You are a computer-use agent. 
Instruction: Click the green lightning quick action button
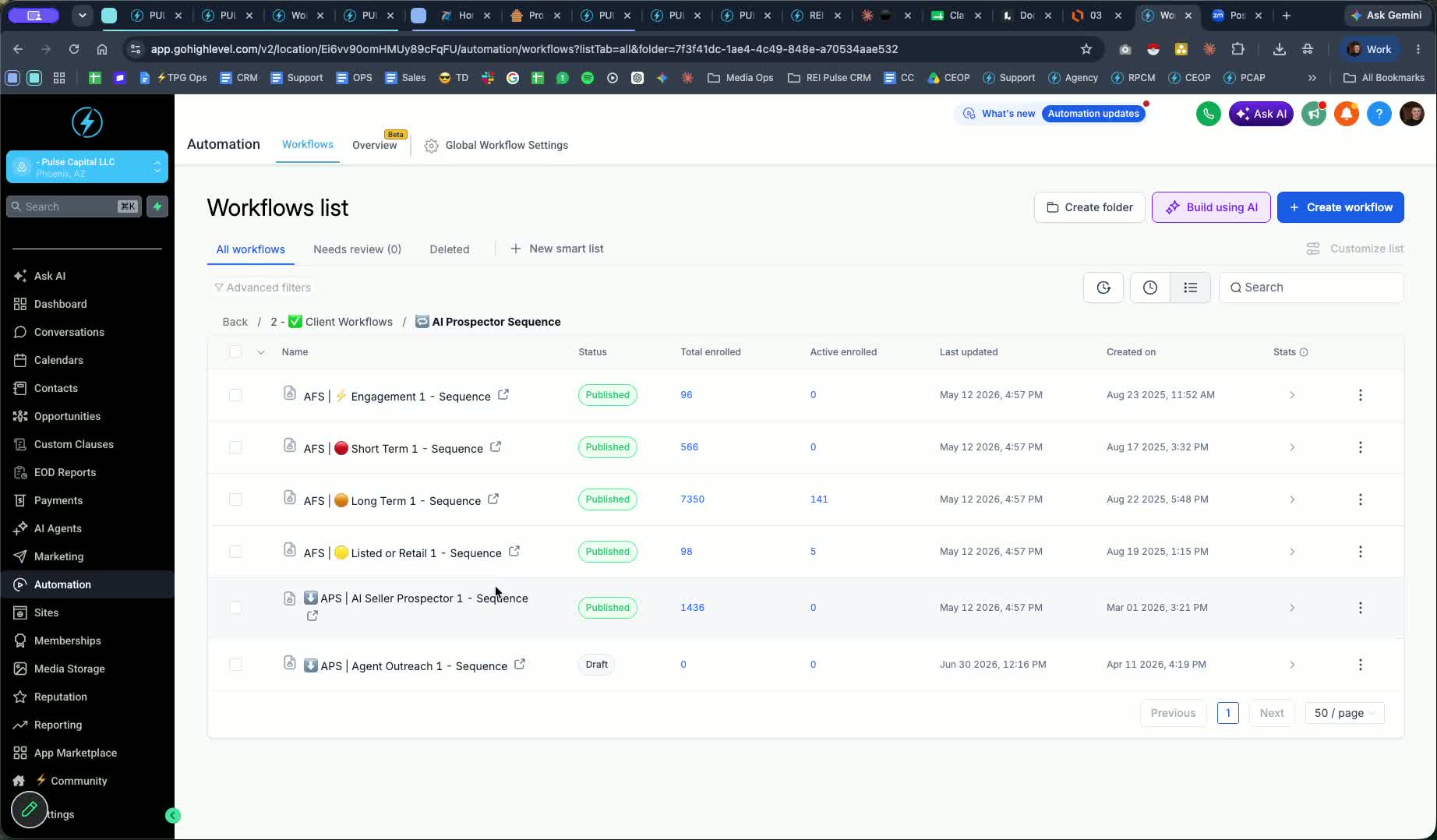(x=157, y=206)
